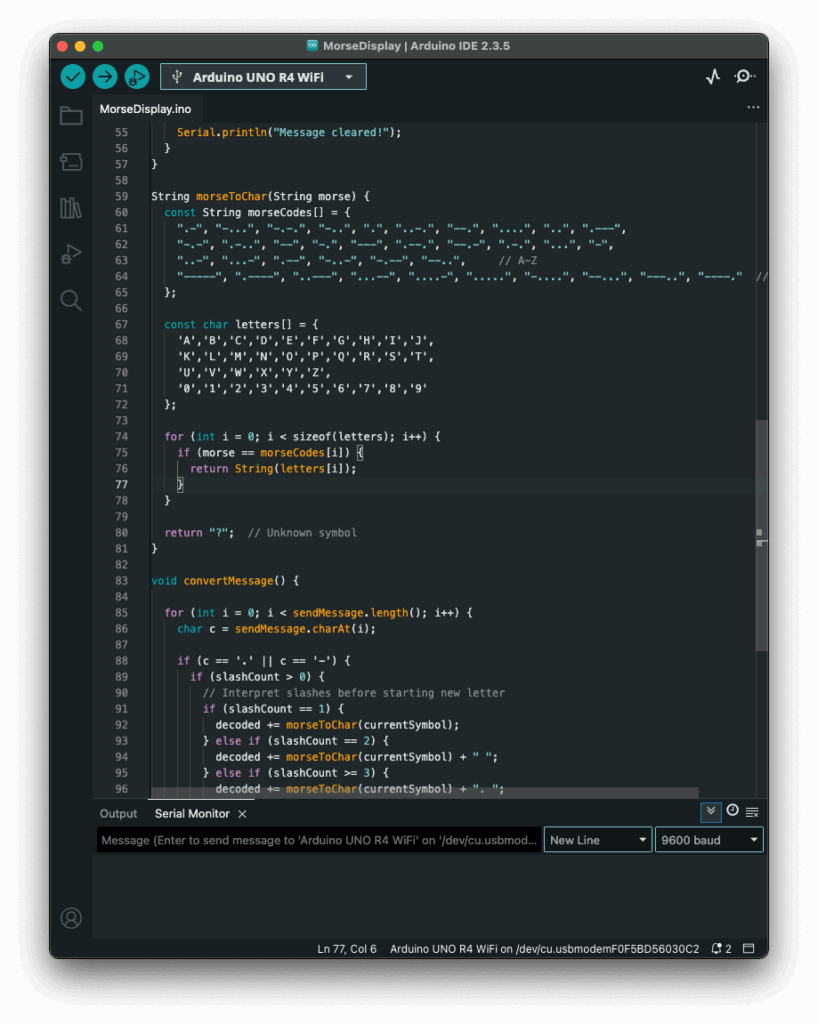Clear Serial Monitor output icon
Image resolution: width=818 pixels, height=1024 pixels.
(x=752, y=812)
